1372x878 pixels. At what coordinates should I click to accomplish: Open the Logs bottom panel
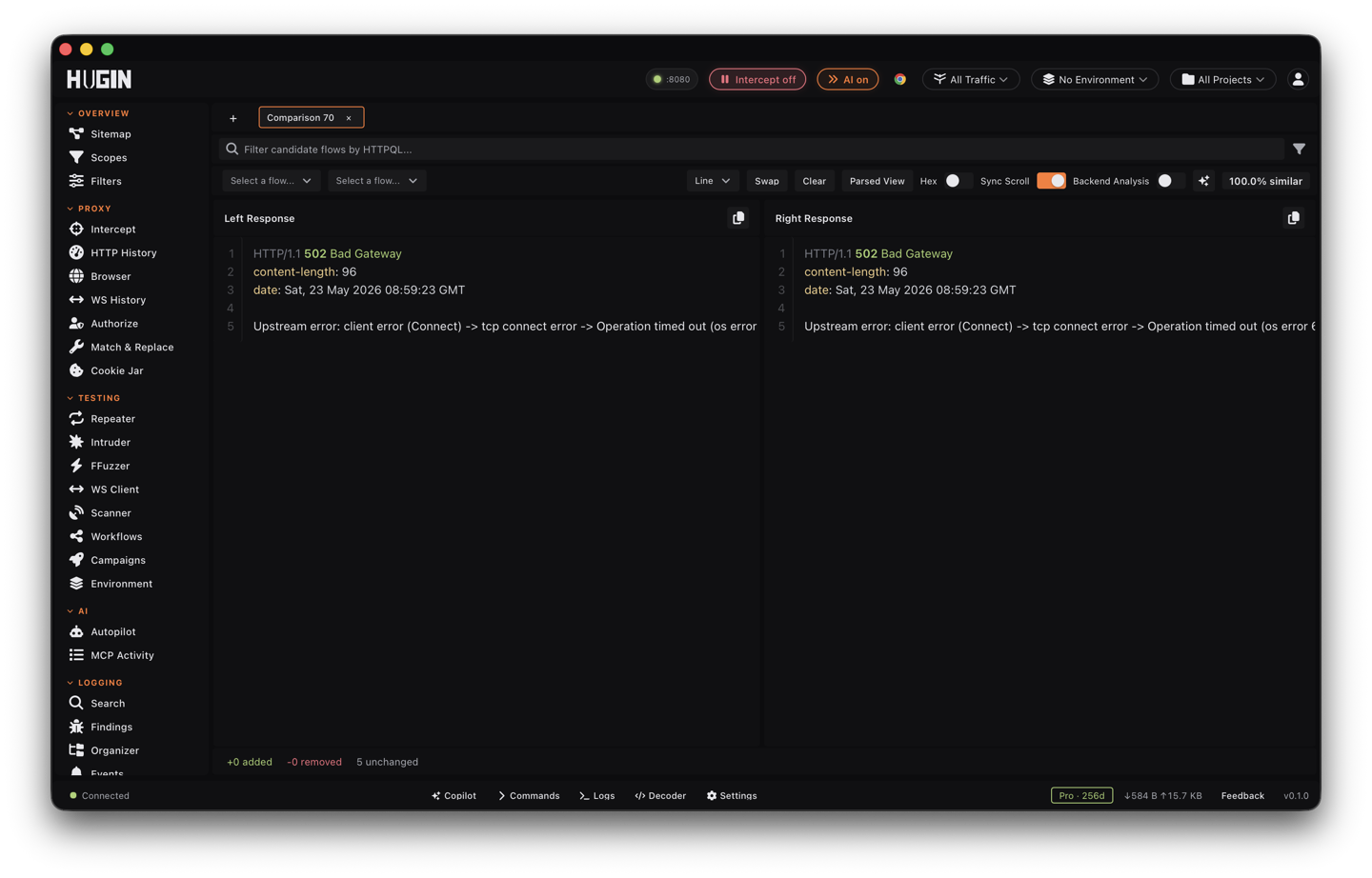[x=597, y=796]
